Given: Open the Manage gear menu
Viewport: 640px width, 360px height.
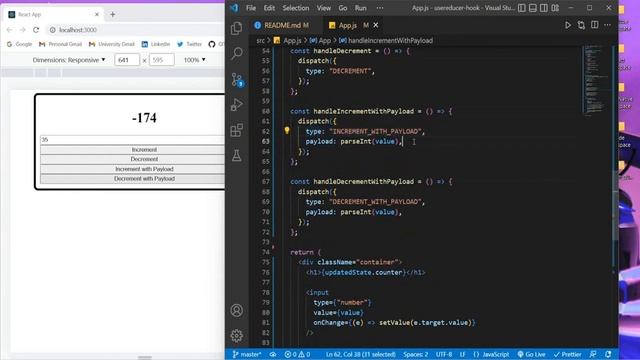Looking at the screenshot, I should (237, 336).
